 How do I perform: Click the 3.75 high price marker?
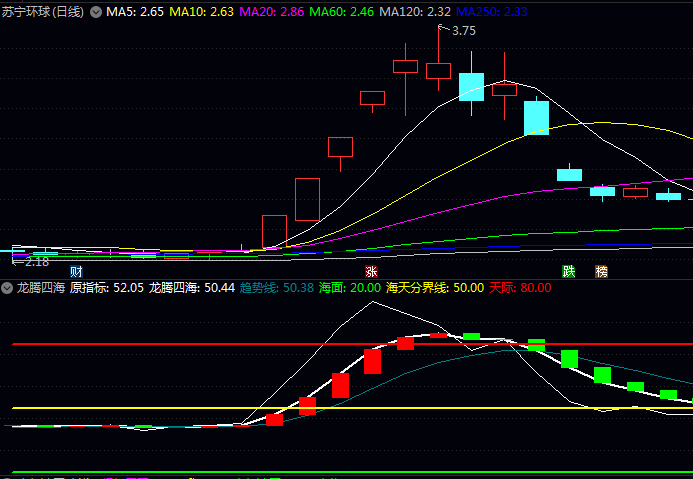pyautogui.click(x=463, y=31)
